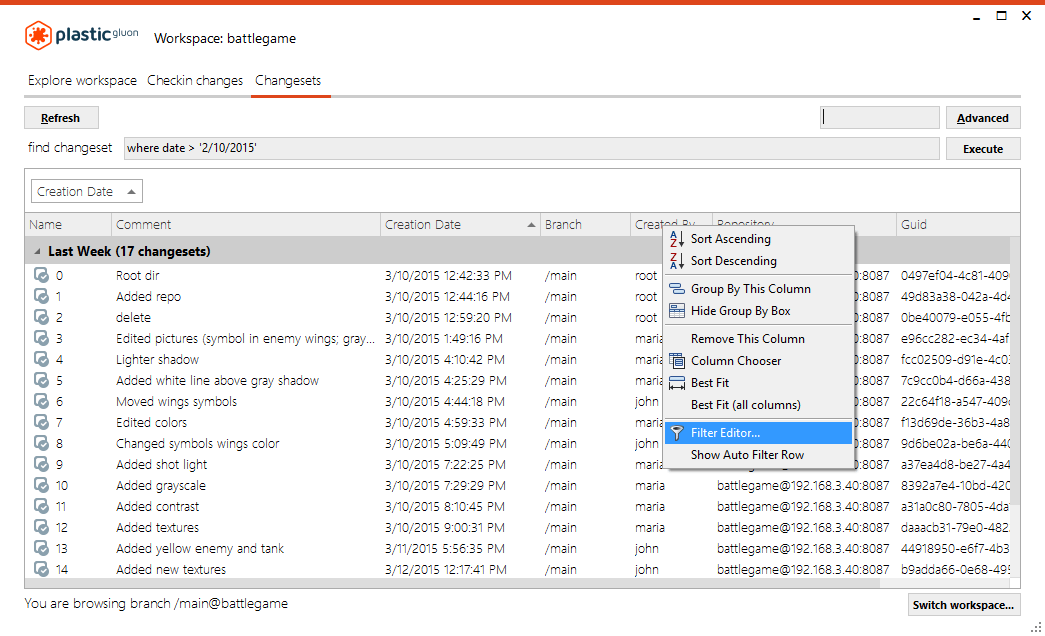Click the changeset icon for row 10 Added grayscale
Image resolution: width=1045 pixels, height=636 pixels.
[x=41, y=485]
